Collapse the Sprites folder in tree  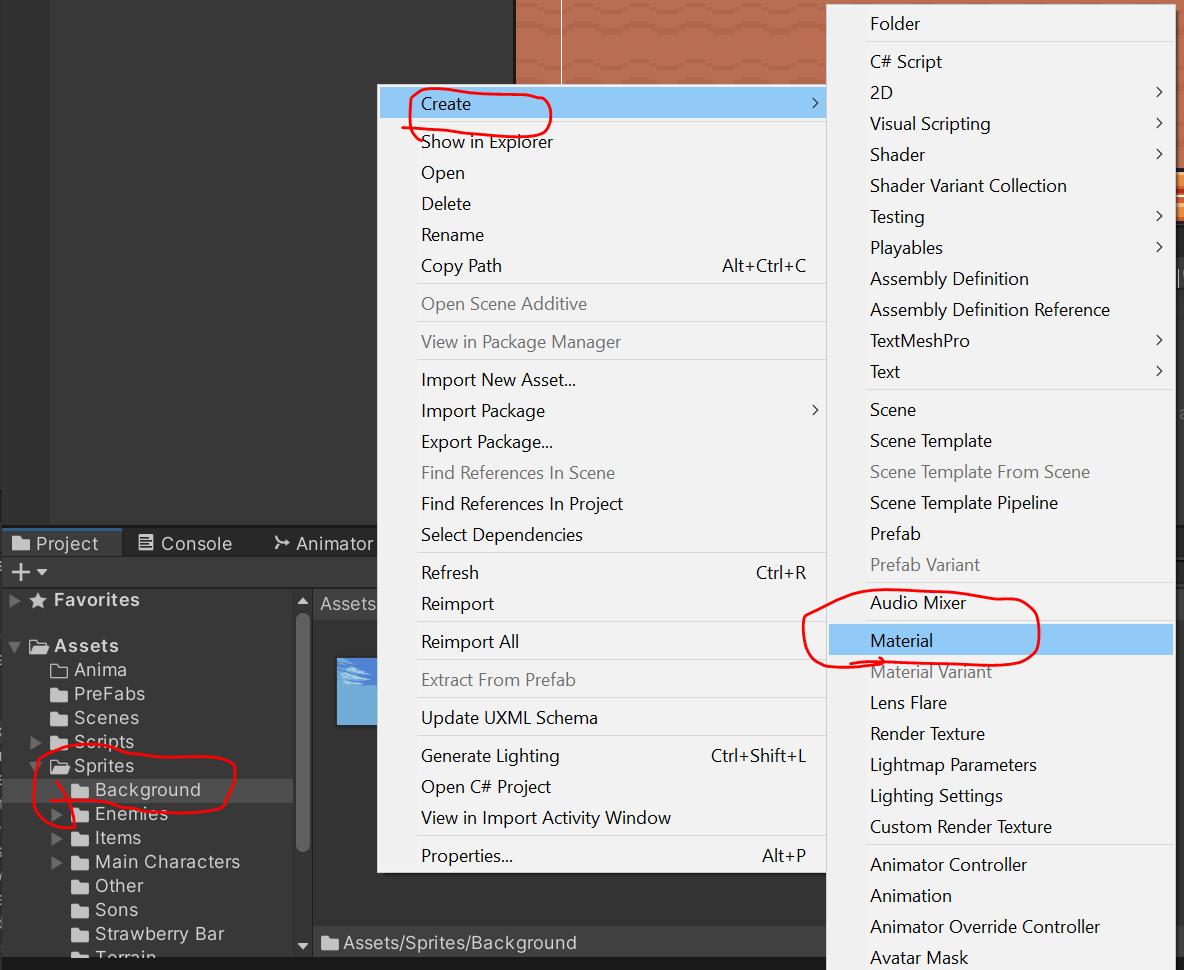click(x=37, y=767)
